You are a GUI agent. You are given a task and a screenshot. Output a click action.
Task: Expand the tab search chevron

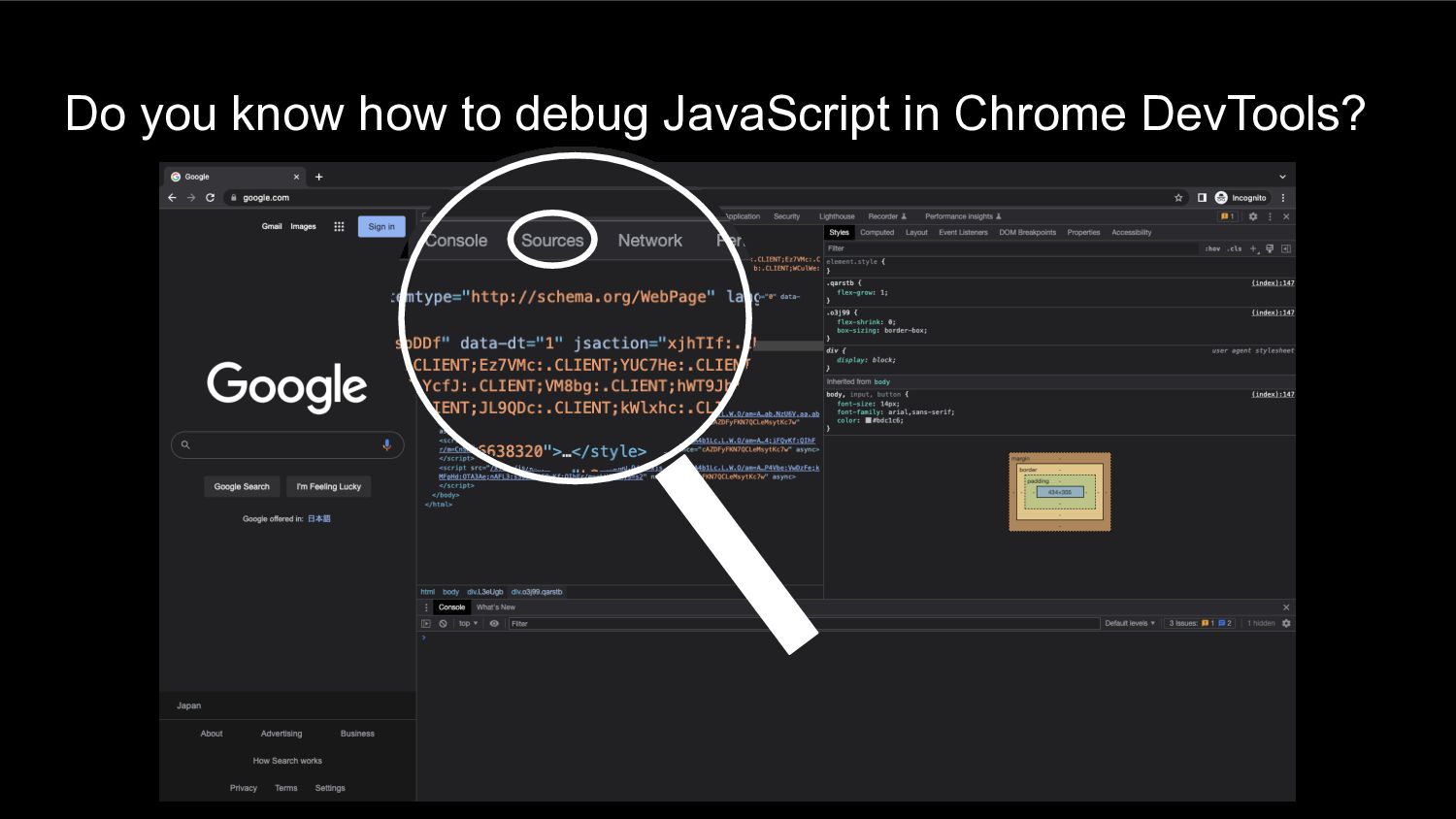1282,177
